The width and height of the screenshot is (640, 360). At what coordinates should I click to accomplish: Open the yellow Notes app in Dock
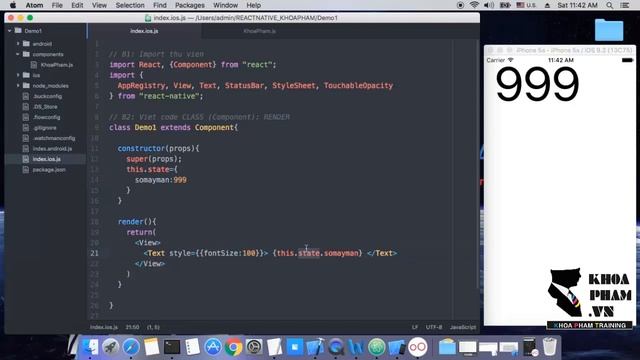pos(151,347)
